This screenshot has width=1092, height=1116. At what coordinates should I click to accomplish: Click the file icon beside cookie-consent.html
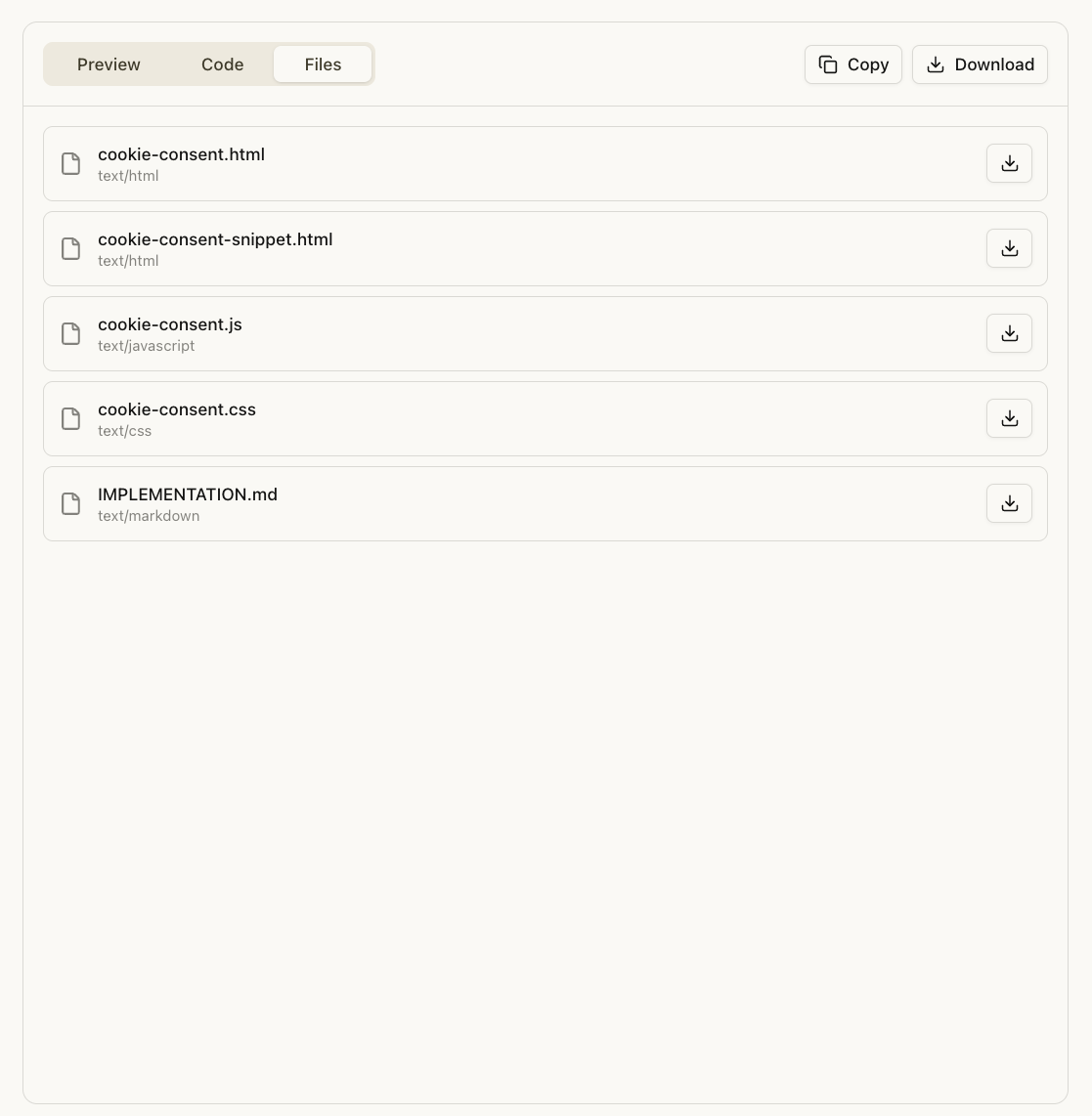70,163
